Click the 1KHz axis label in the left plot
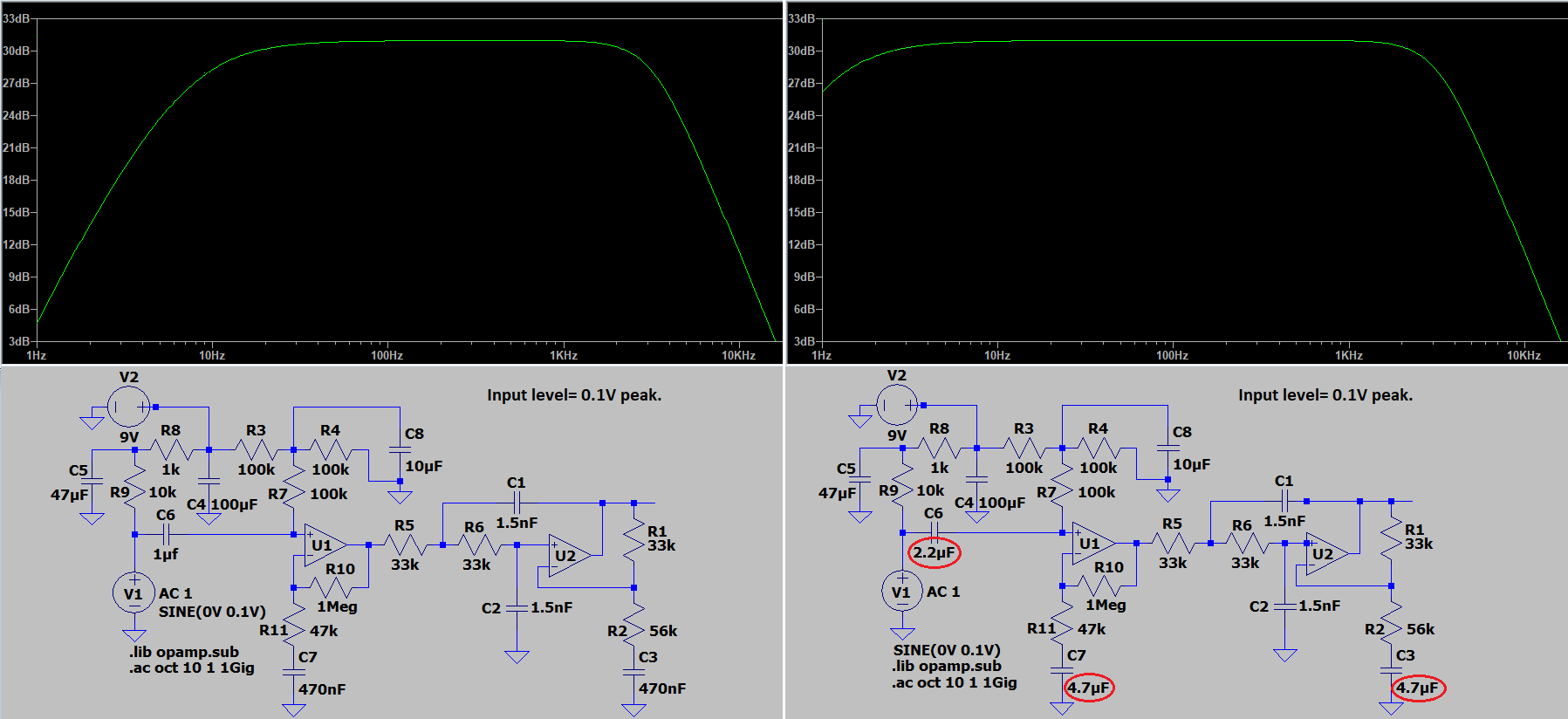 (563, 356)
